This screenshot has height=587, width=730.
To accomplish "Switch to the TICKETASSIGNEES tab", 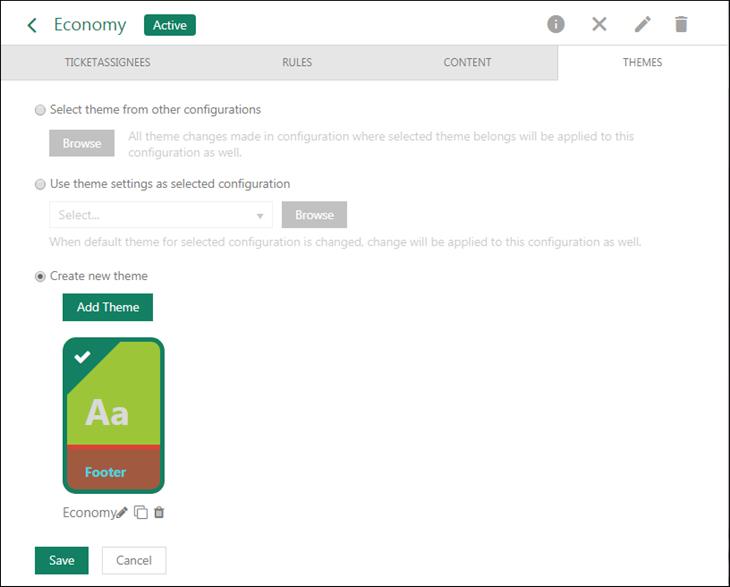I will 107,62.
